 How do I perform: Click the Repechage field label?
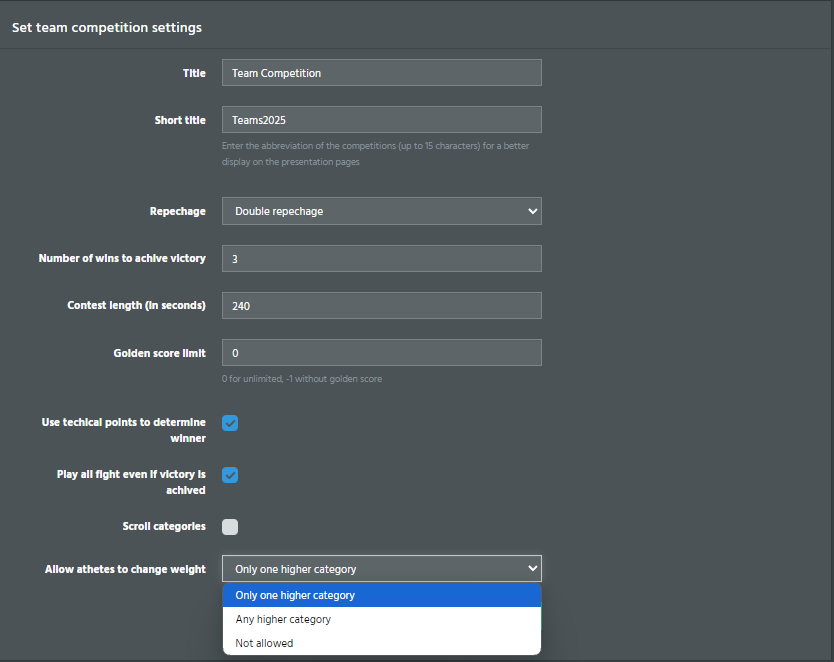(x=178, y=212)
